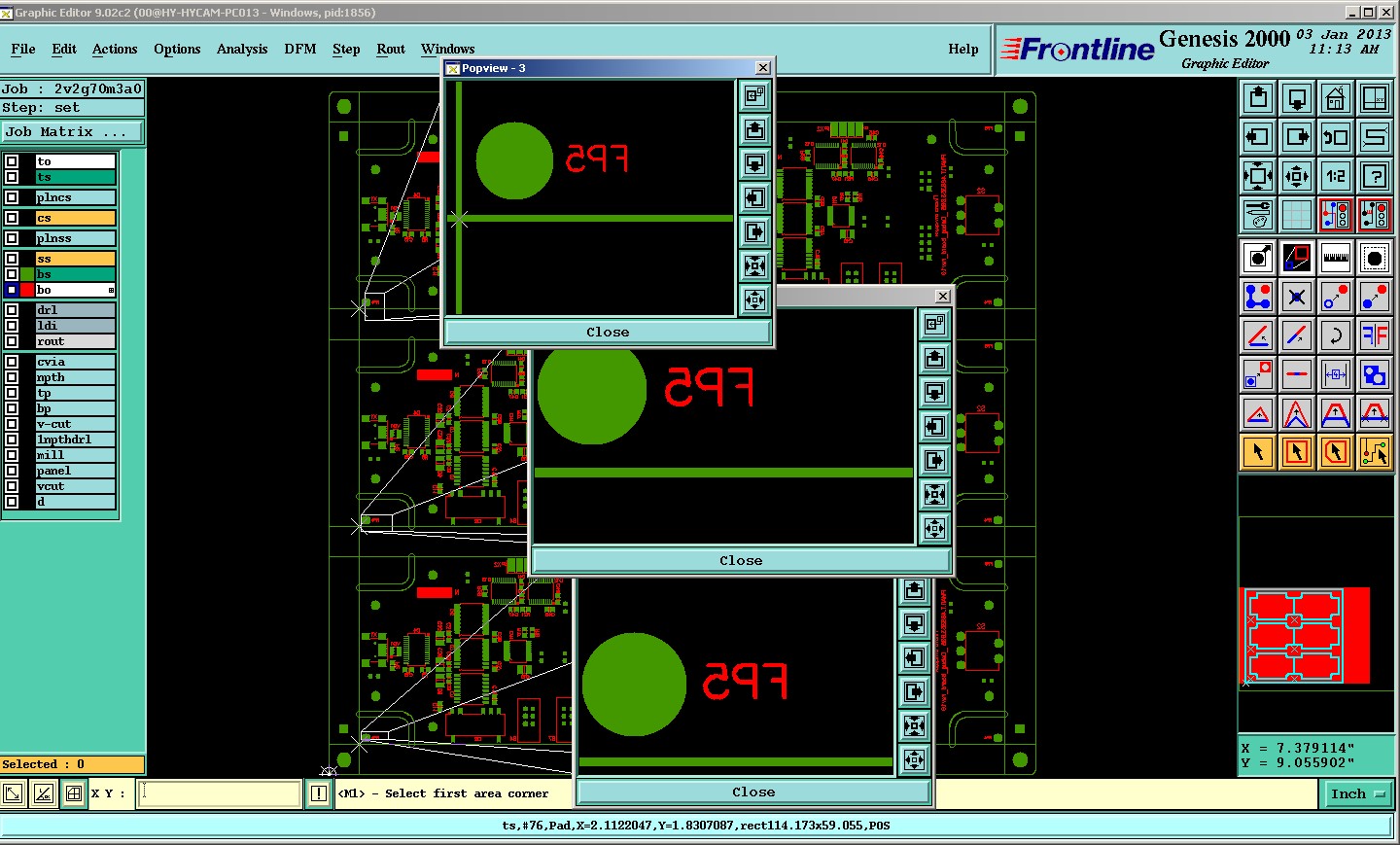Click the grid coordinate icon near XY field
Screen dimensions: 1400x845
pos(74,793)
